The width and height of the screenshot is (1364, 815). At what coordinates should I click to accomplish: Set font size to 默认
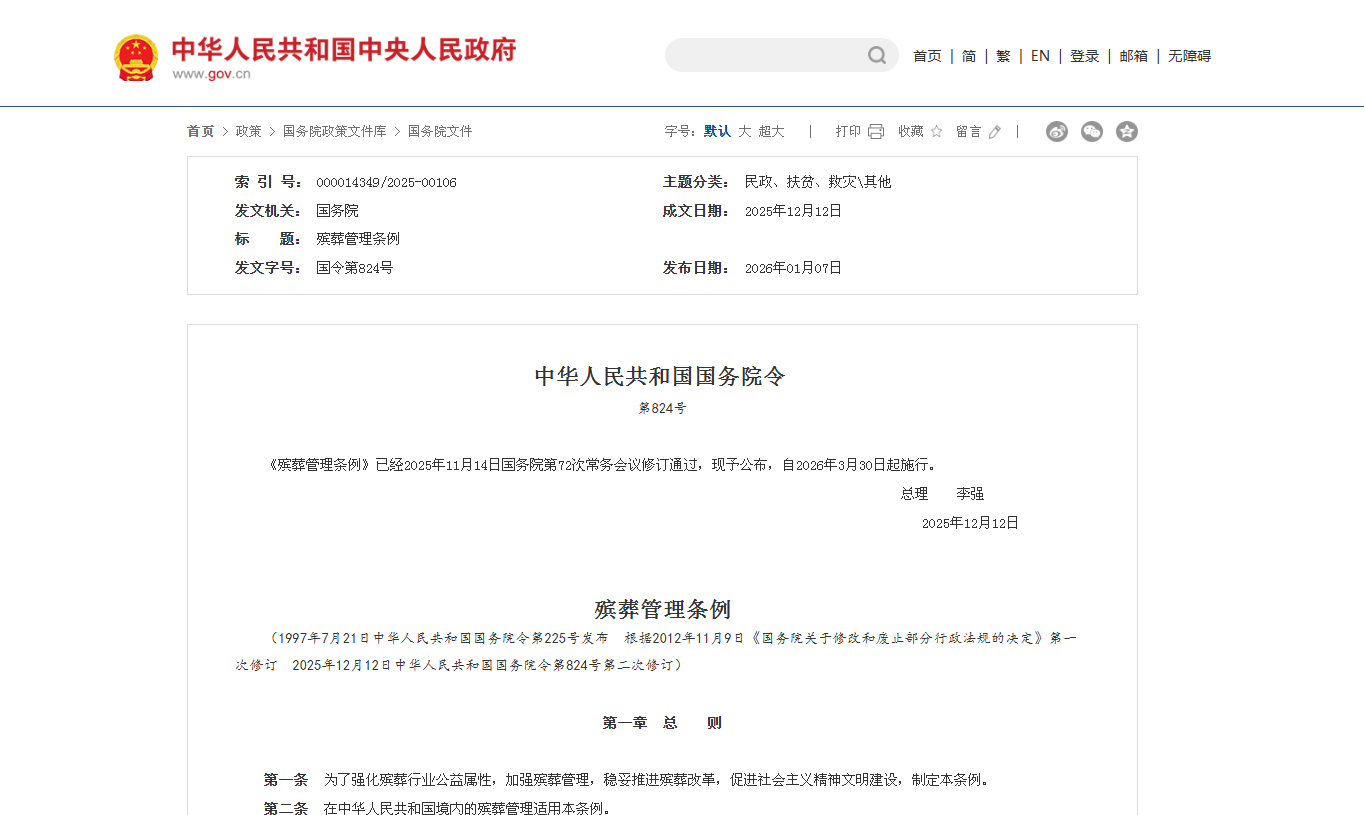(x=717, y=131)
